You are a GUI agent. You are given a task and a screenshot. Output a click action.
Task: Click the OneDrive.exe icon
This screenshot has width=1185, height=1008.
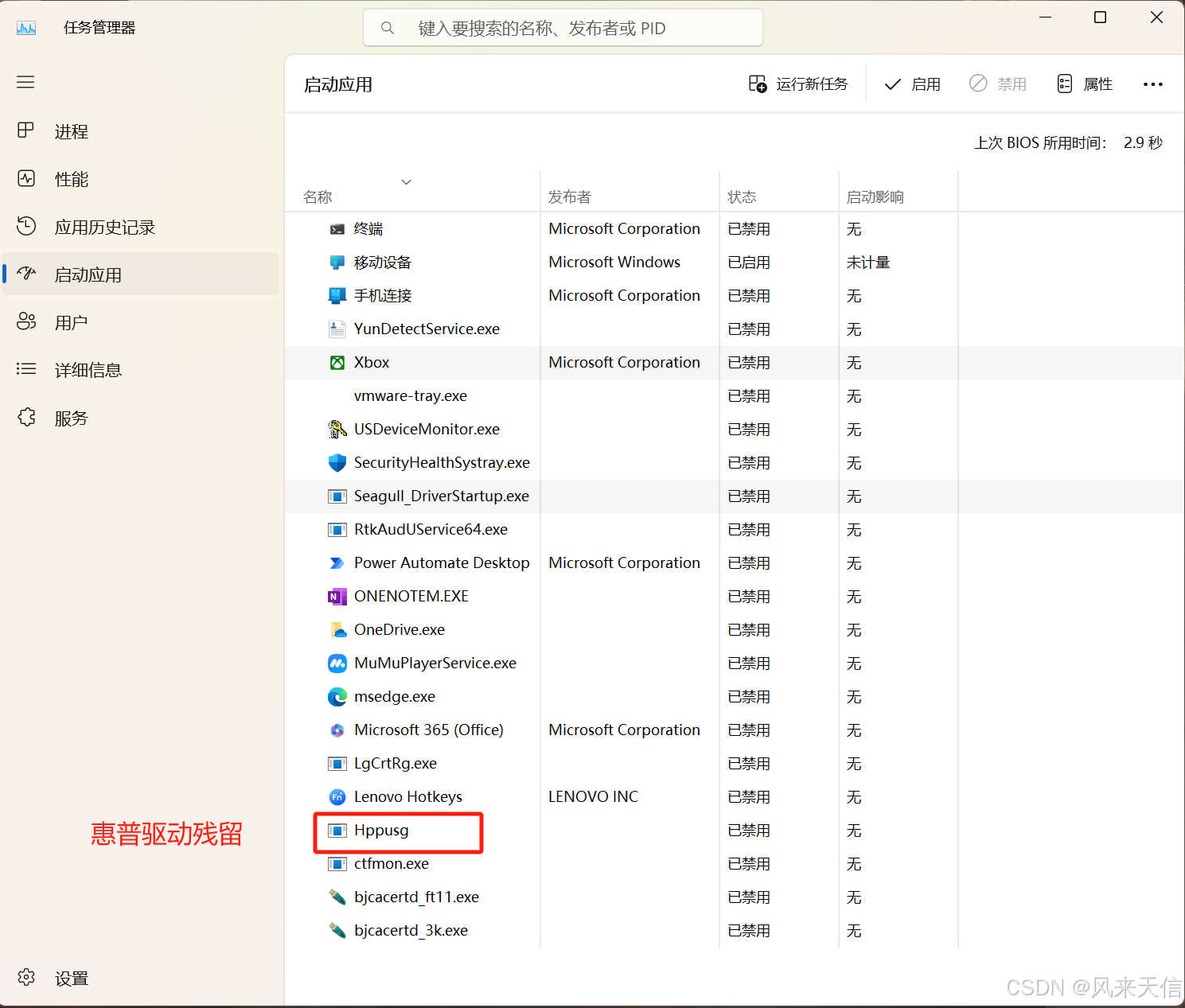click(x=337, y=630)
